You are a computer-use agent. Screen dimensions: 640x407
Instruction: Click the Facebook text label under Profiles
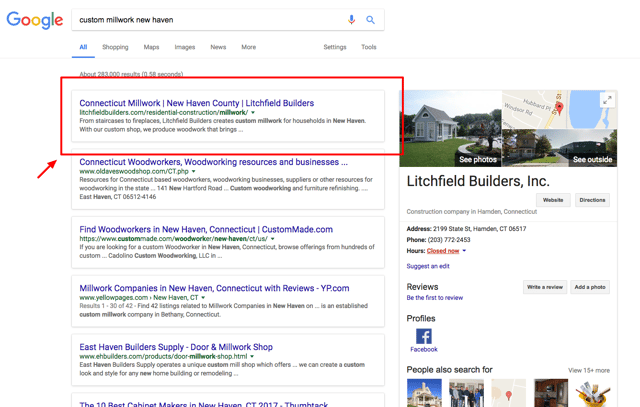pos(424,349)
